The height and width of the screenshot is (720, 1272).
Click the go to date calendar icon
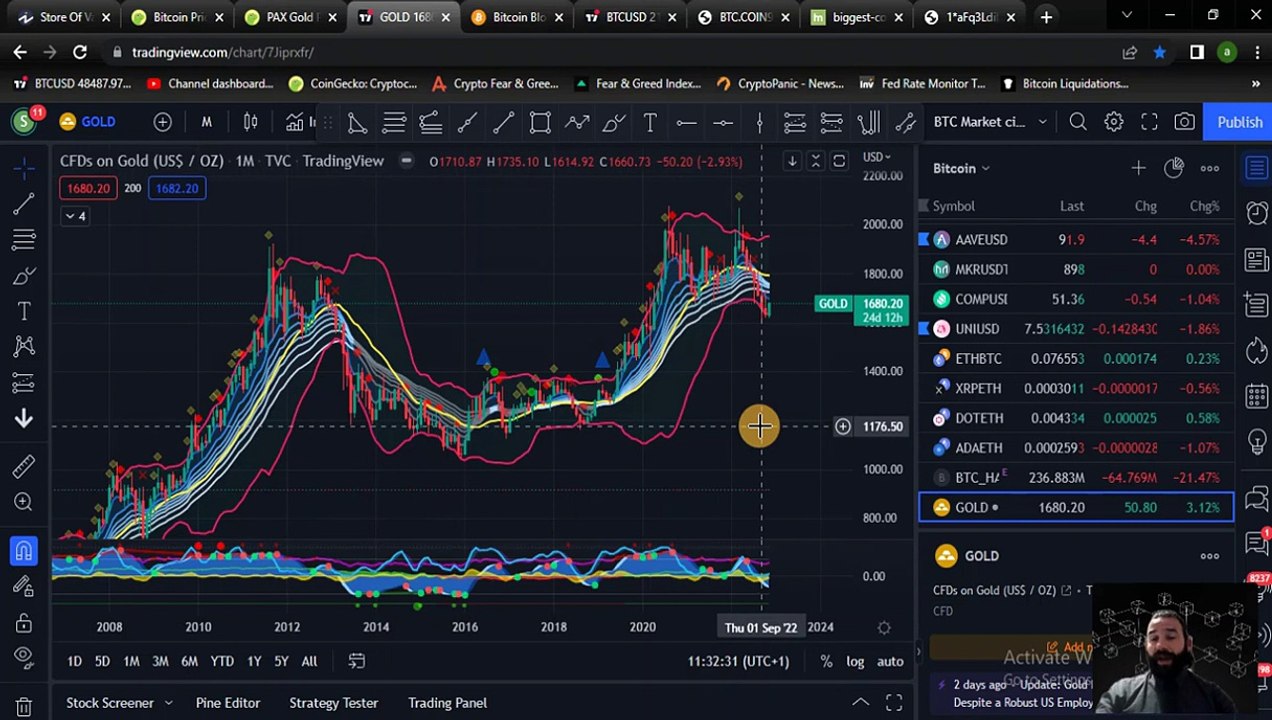click(356, 661)
